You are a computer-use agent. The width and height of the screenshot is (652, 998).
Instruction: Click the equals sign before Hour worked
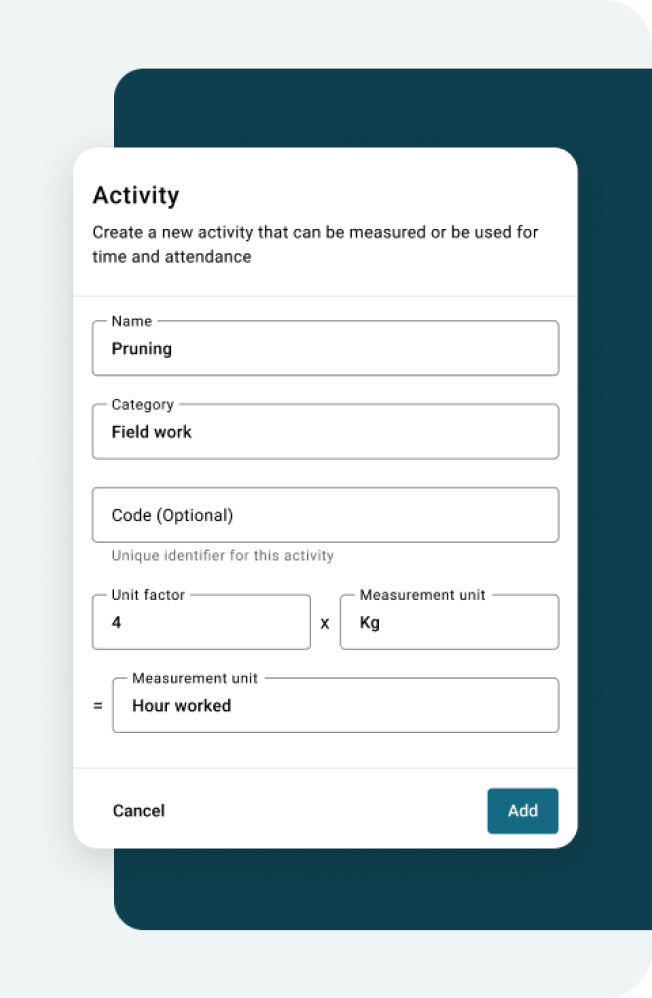pos(98,706)
